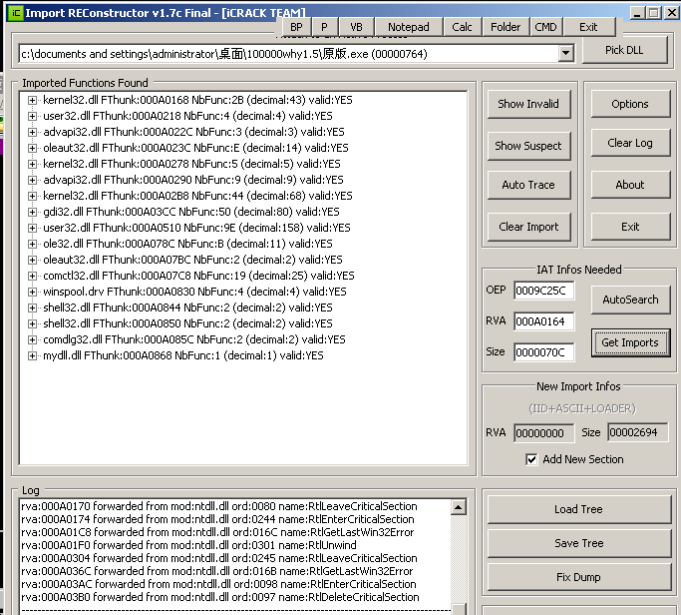Click the Size field under IAT Infos
Image resolution: width=681 pixels, height=615 pixels.
point(544,352)
